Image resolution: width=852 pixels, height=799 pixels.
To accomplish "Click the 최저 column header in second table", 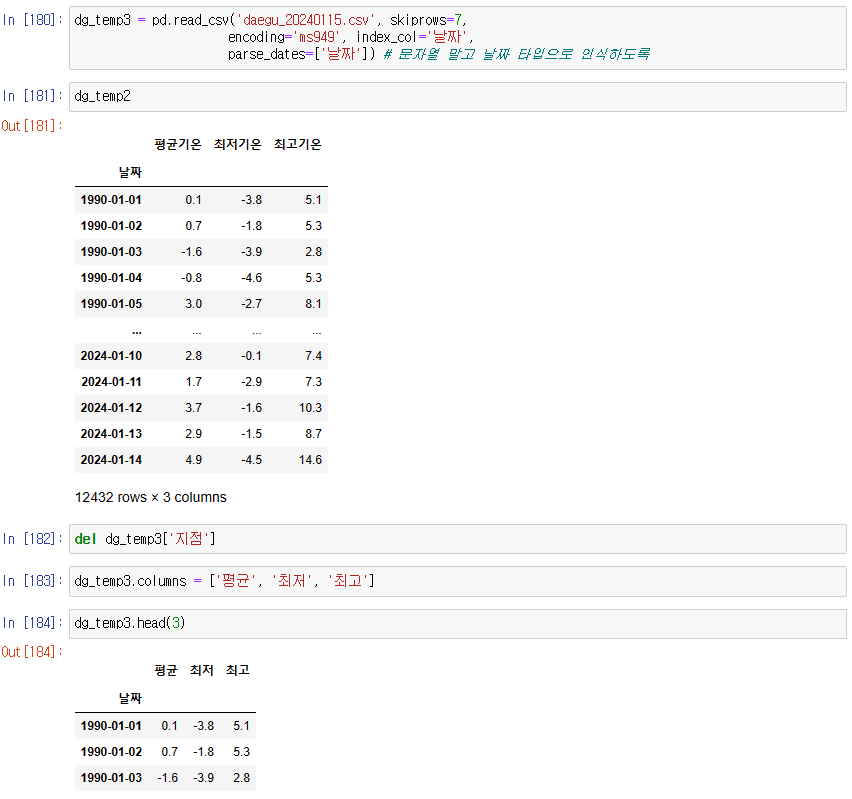I will [202, 670].
